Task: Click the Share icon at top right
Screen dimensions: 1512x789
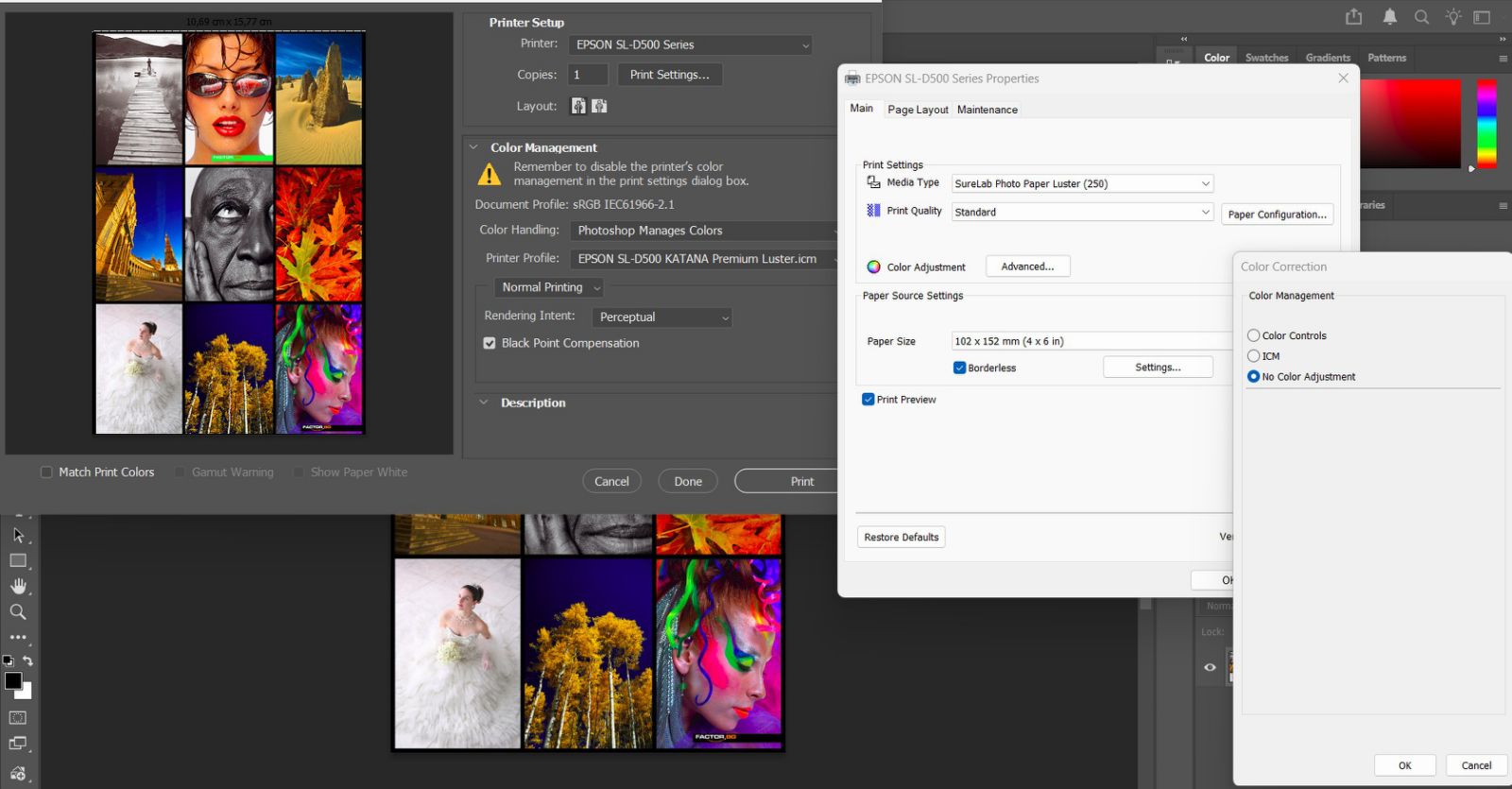Action: coord(1354,17)
